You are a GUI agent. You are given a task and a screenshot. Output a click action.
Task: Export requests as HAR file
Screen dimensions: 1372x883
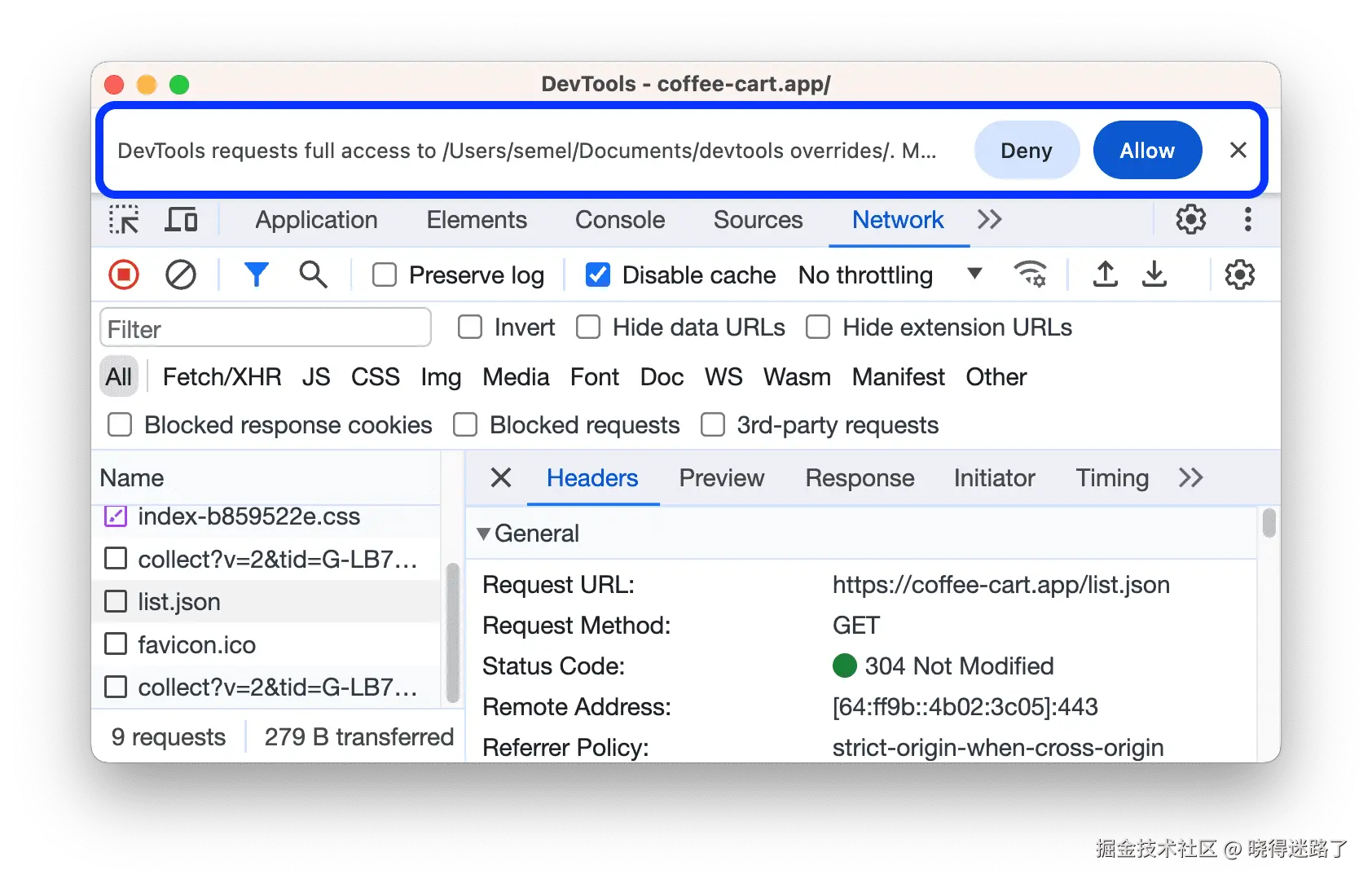(x=1154, y=275)
